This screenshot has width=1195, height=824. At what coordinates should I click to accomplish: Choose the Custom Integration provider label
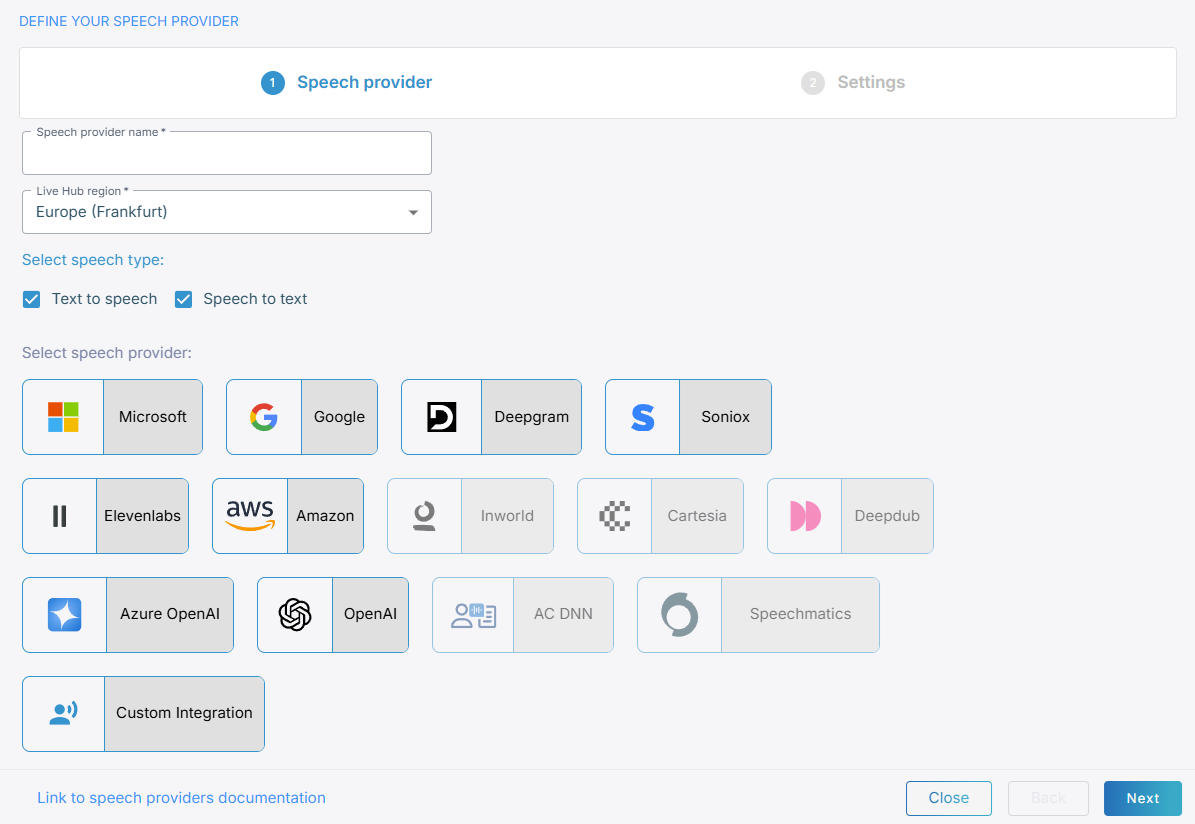tap(184, 713)
